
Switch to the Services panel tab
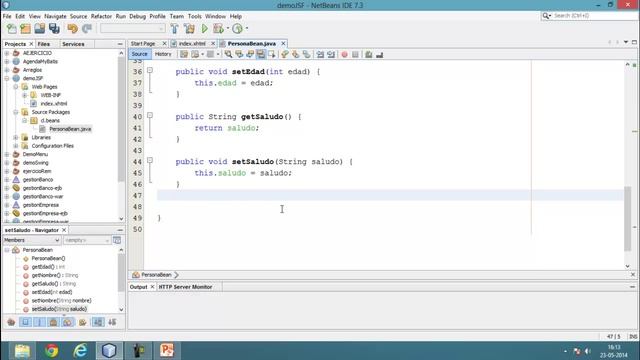73,44
